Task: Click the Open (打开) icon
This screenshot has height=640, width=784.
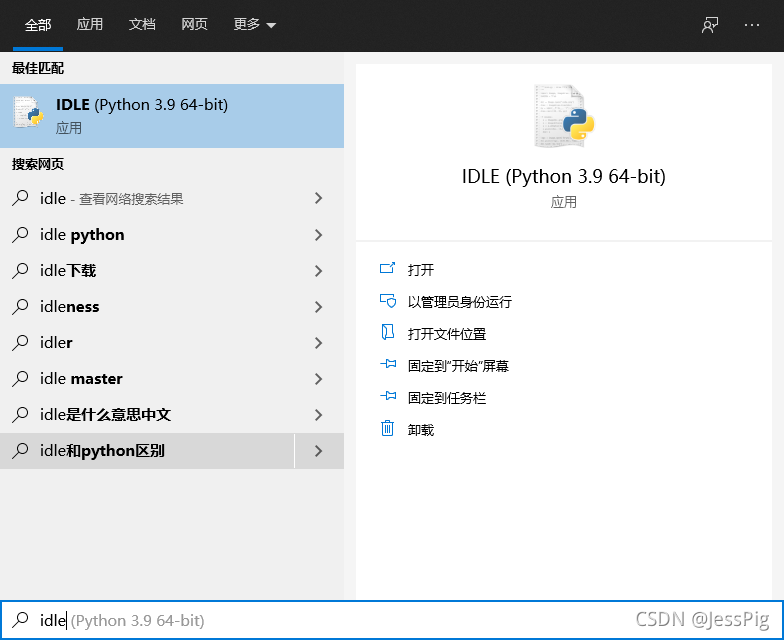Action: tap(388, 269)
